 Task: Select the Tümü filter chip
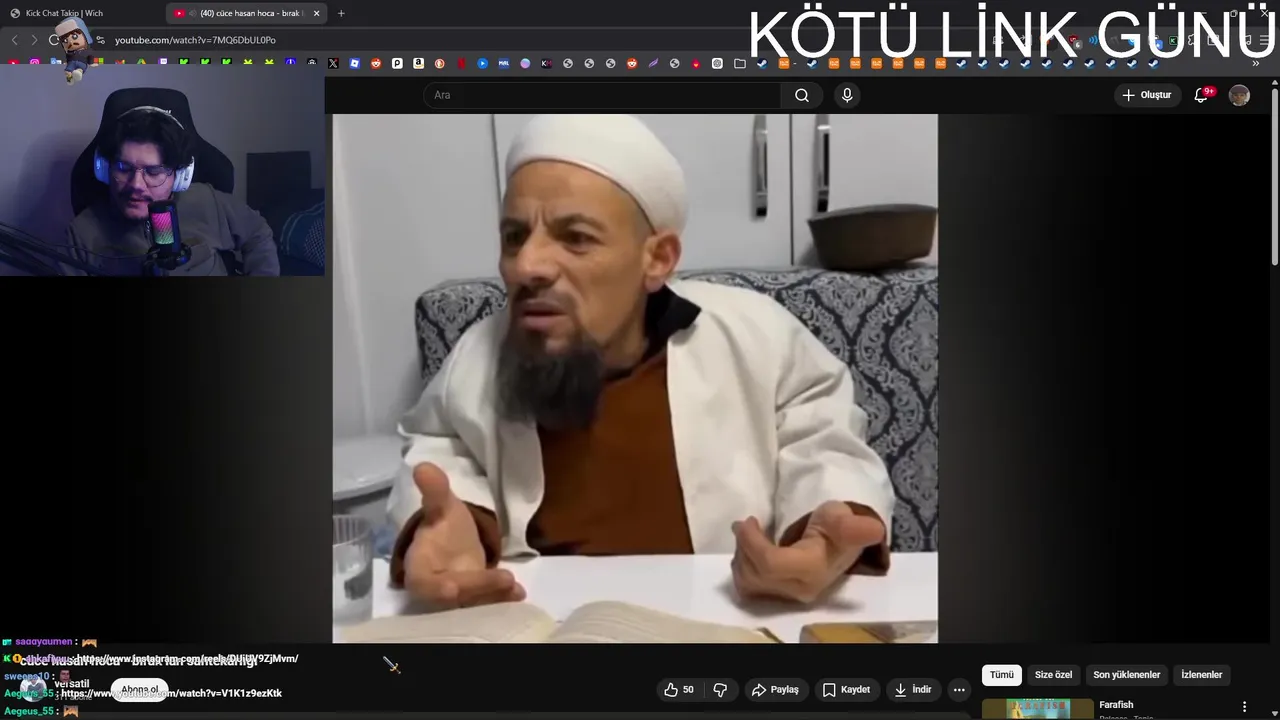pos(1002,675)
